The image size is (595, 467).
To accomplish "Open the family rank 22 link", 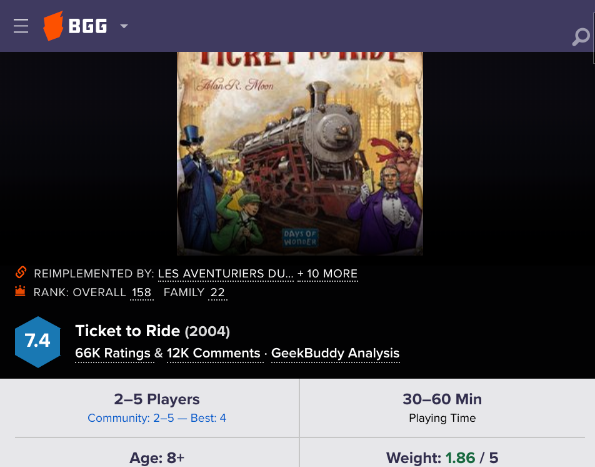I will pyautogui.click(x=217, y=292).
